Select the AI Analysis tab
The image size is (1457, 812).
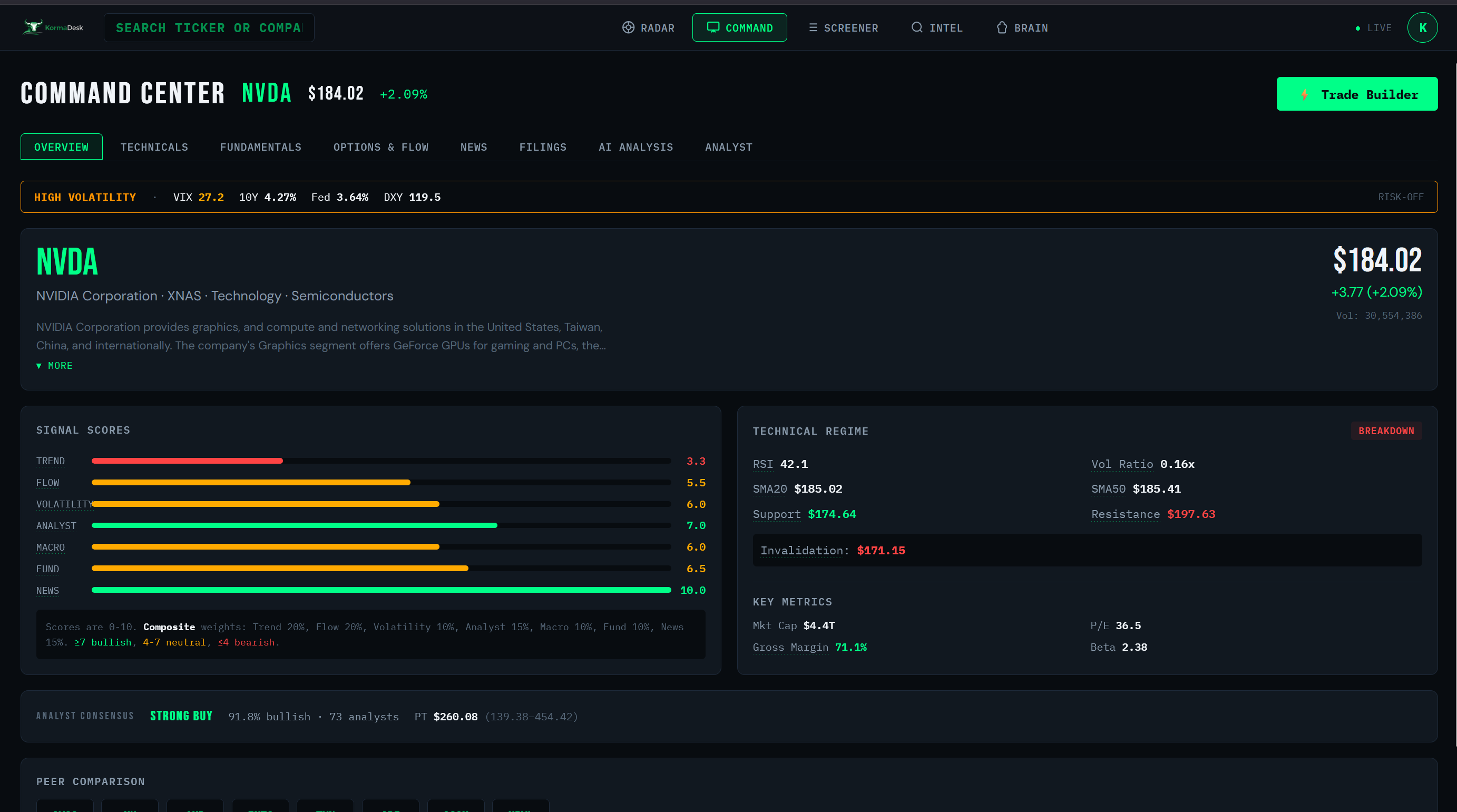pos(635,147)
